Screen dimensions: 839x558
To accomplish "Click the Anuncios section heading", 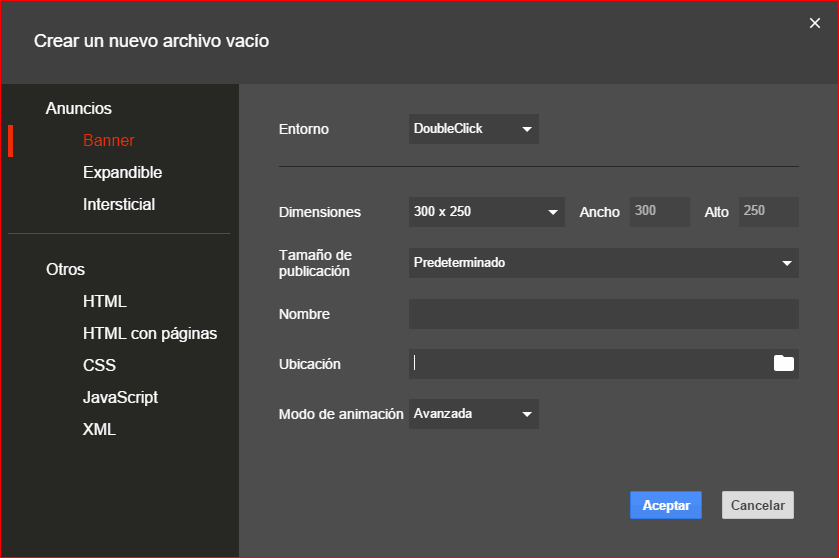I will coord(79,108).
